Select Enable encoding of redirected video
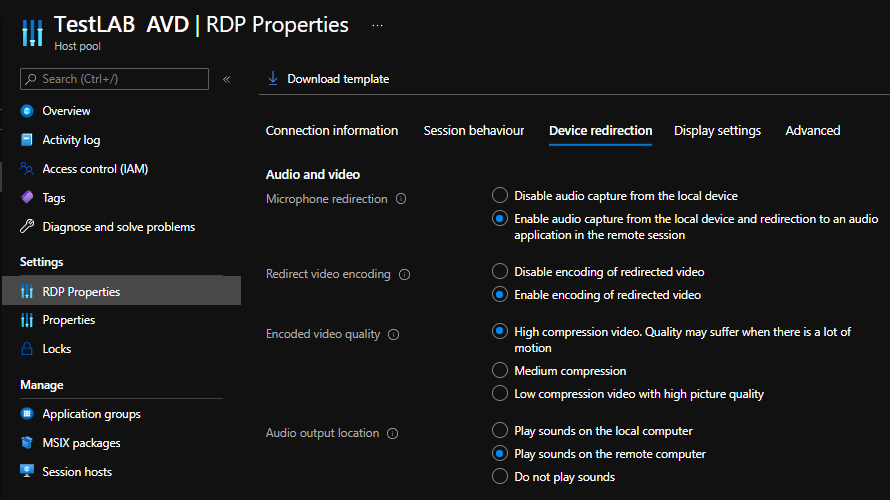The width and height of the screenshot is (890, 500). point(500,295)
